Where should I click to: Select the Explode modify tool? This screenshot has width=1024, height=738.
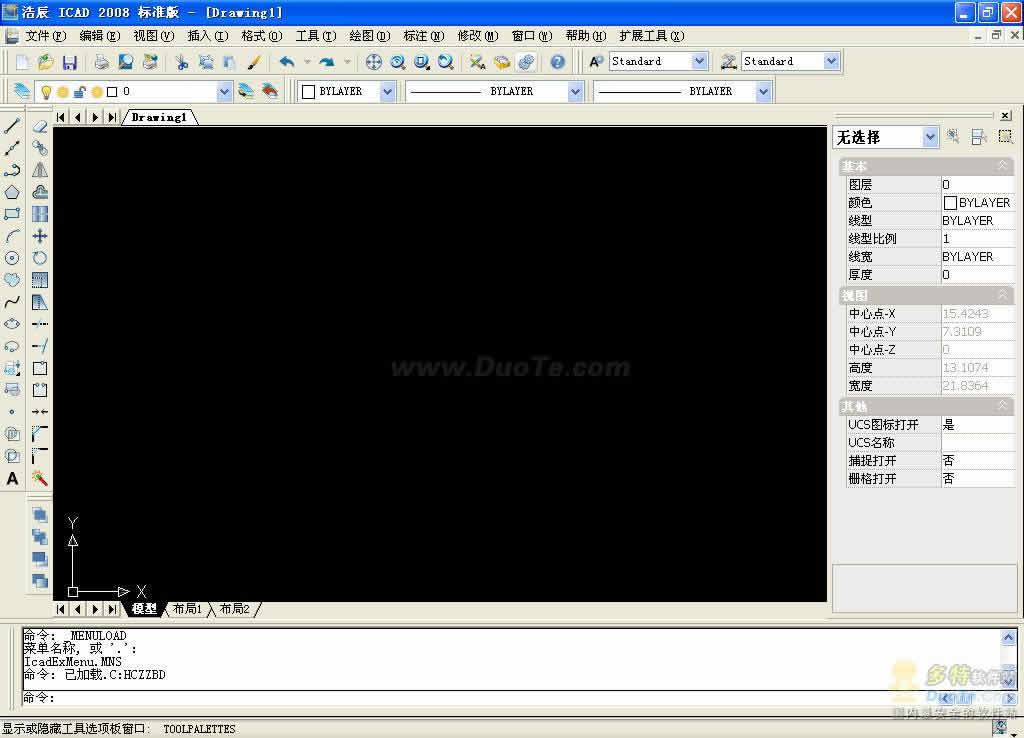pos(40,478)
